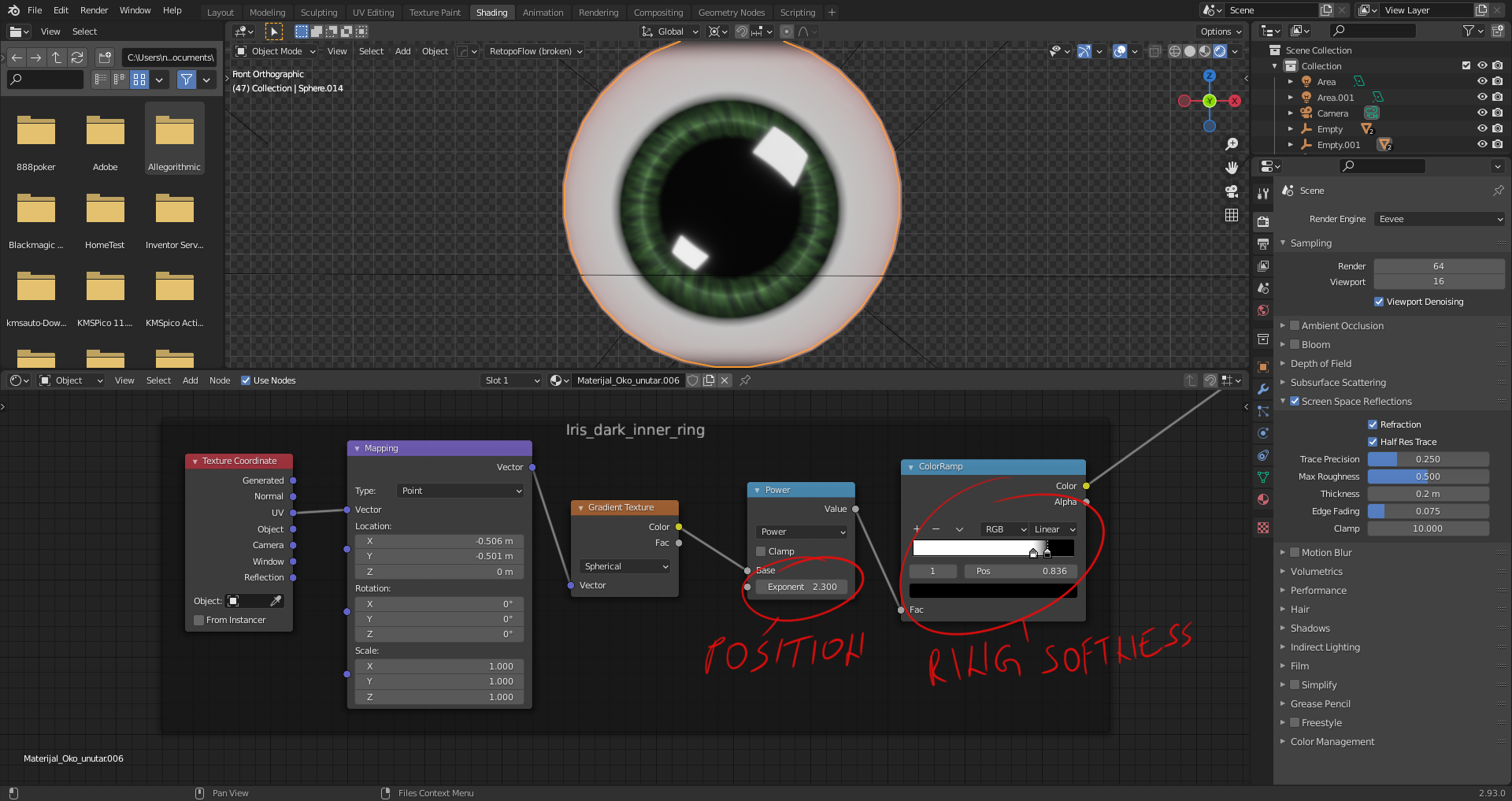Open the Render Engine dropdown
1512x801 pixels.
1439,219
